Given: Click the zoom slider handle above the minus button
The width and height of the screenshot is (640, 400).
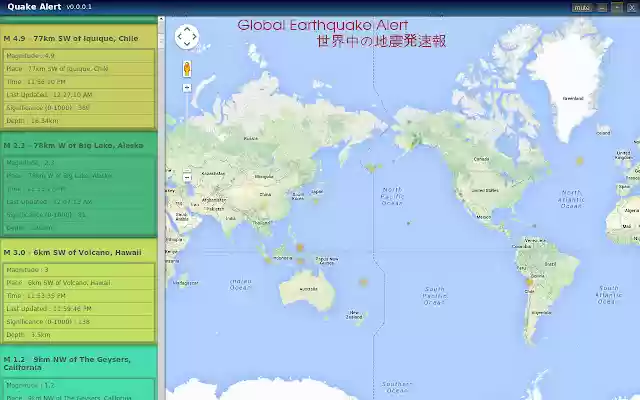Looking at the screenshot, I should click(187, 171).
